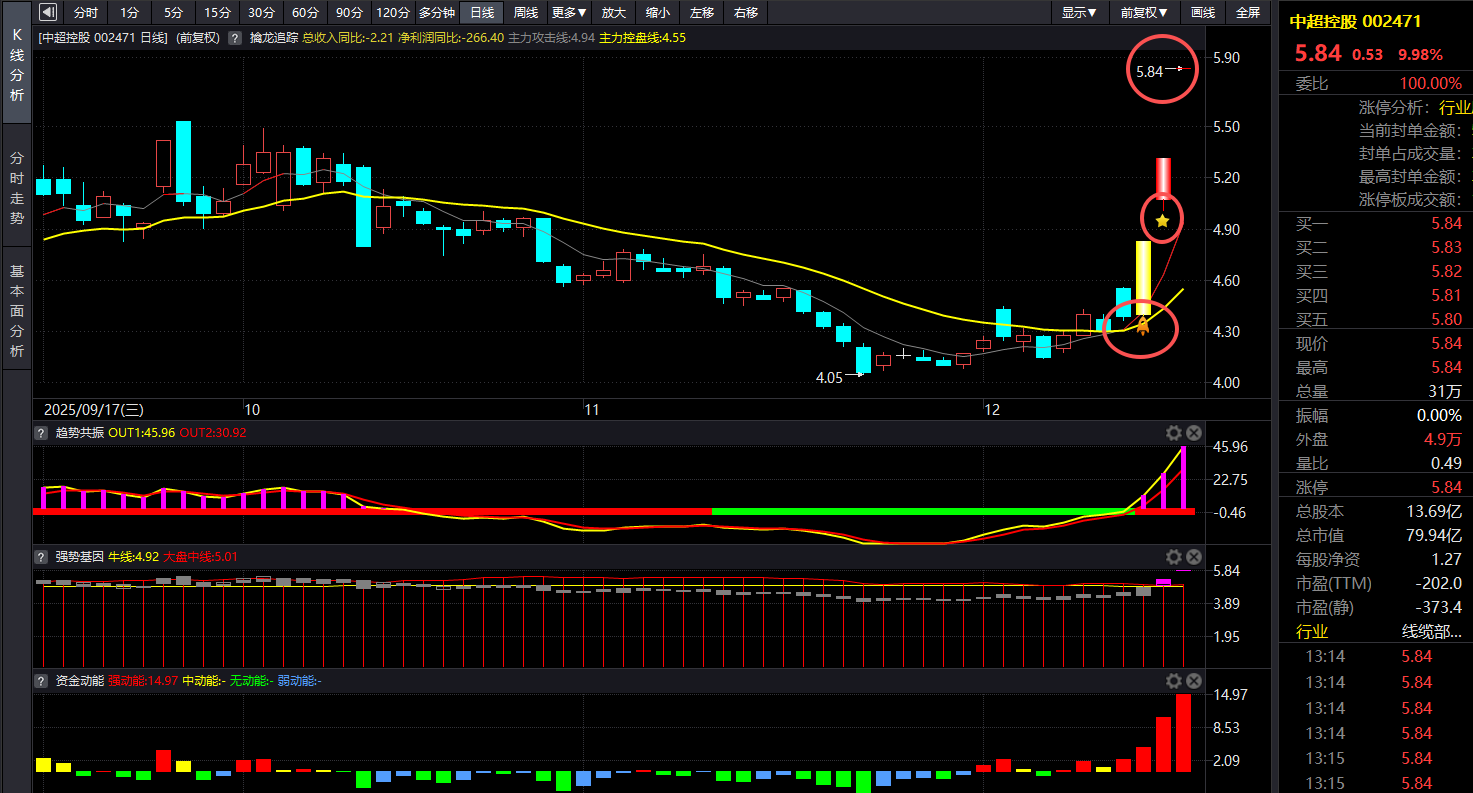Open the 画线 drawing tools
Screen dimensions: 1473x793
coord(1203,13)
